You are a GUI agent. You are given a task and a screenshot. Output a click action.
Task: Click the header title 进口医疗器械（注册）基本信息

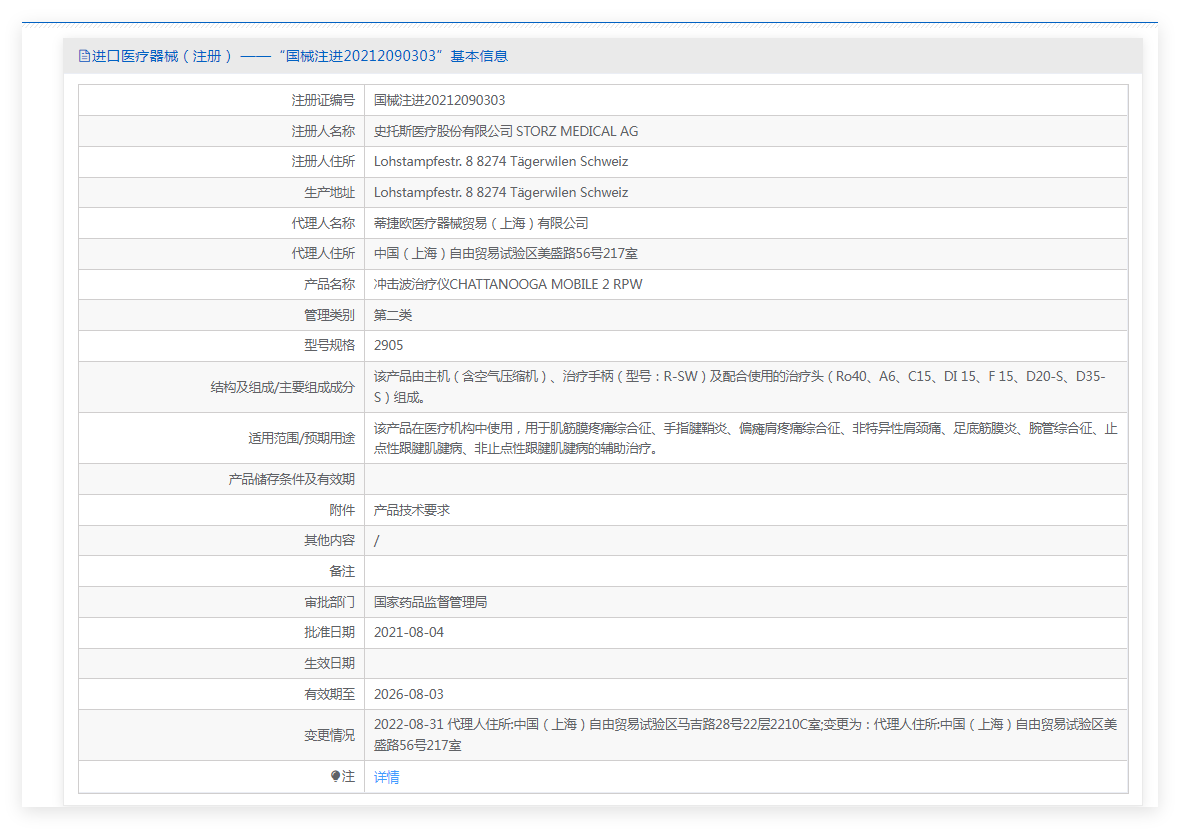click(300, 56)
